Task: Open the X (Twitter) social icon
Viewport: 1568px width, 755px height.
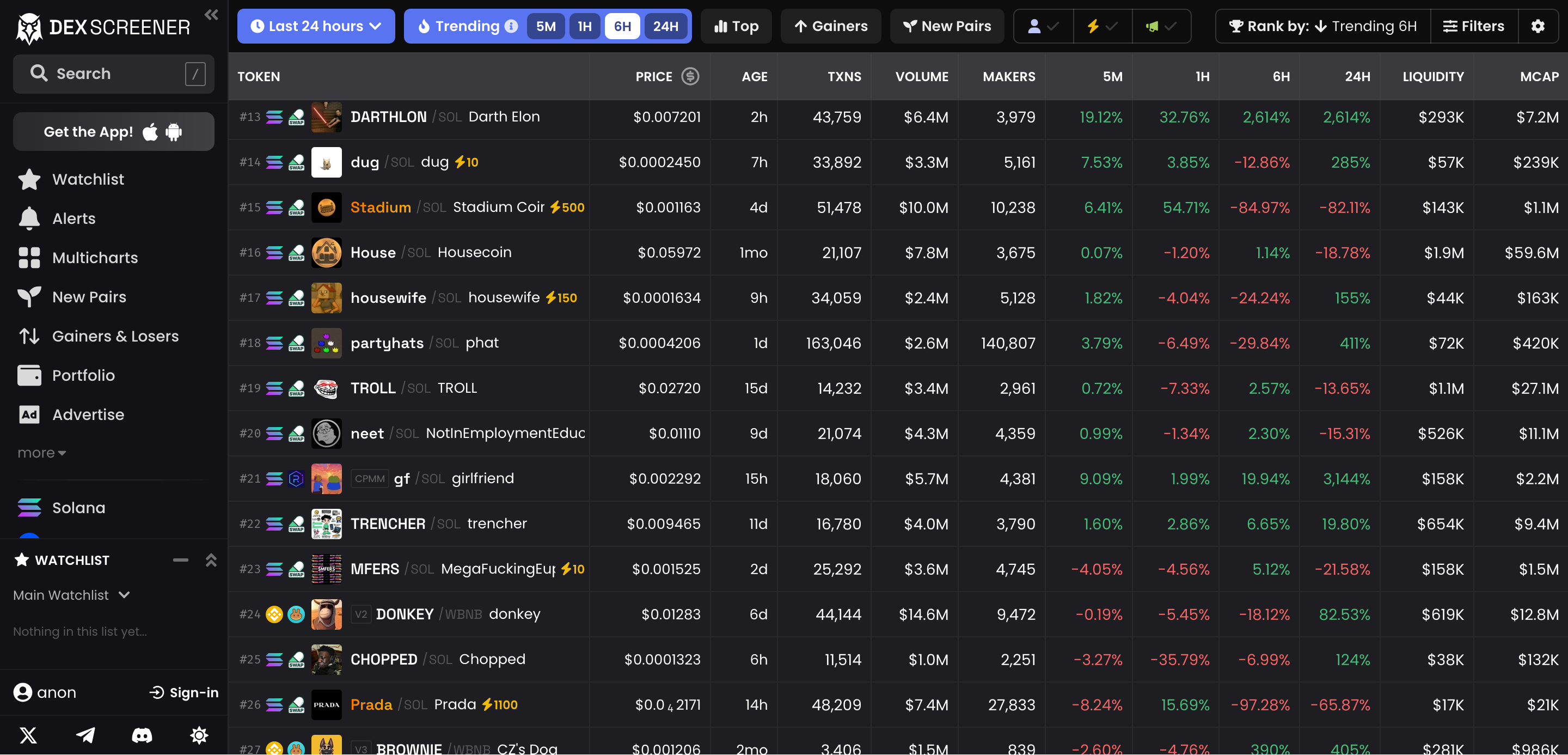Action: [28, 735]
